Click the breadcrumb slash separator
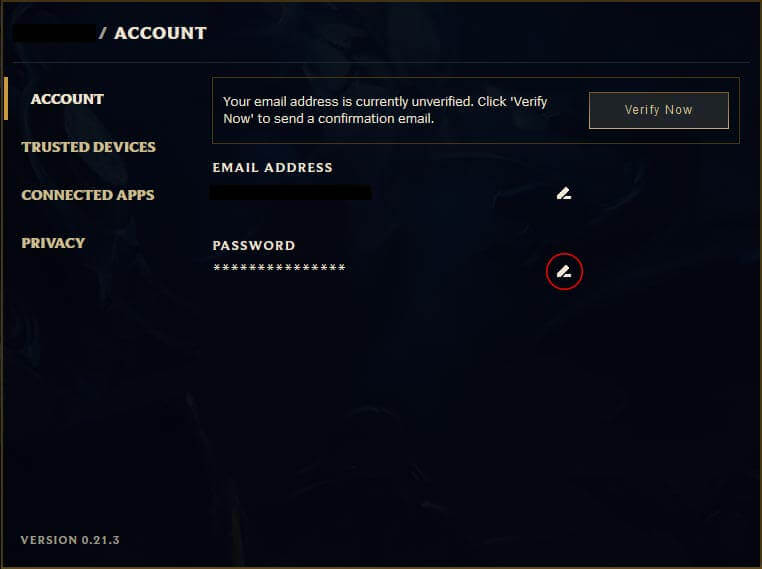The height and width of the screenshot is (569, 762). click(103, 33)
